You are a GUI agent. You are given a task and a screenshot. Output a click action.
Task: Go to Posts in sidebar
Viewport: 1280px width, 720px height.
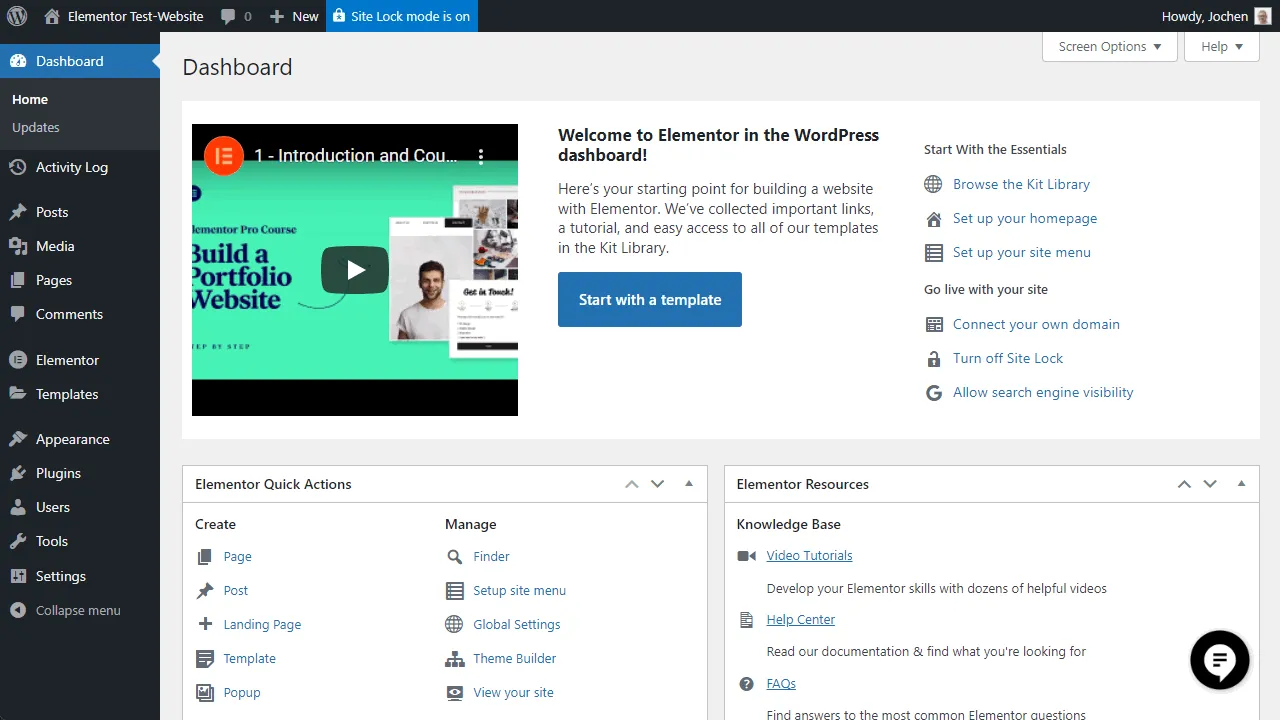click(80, 212)
